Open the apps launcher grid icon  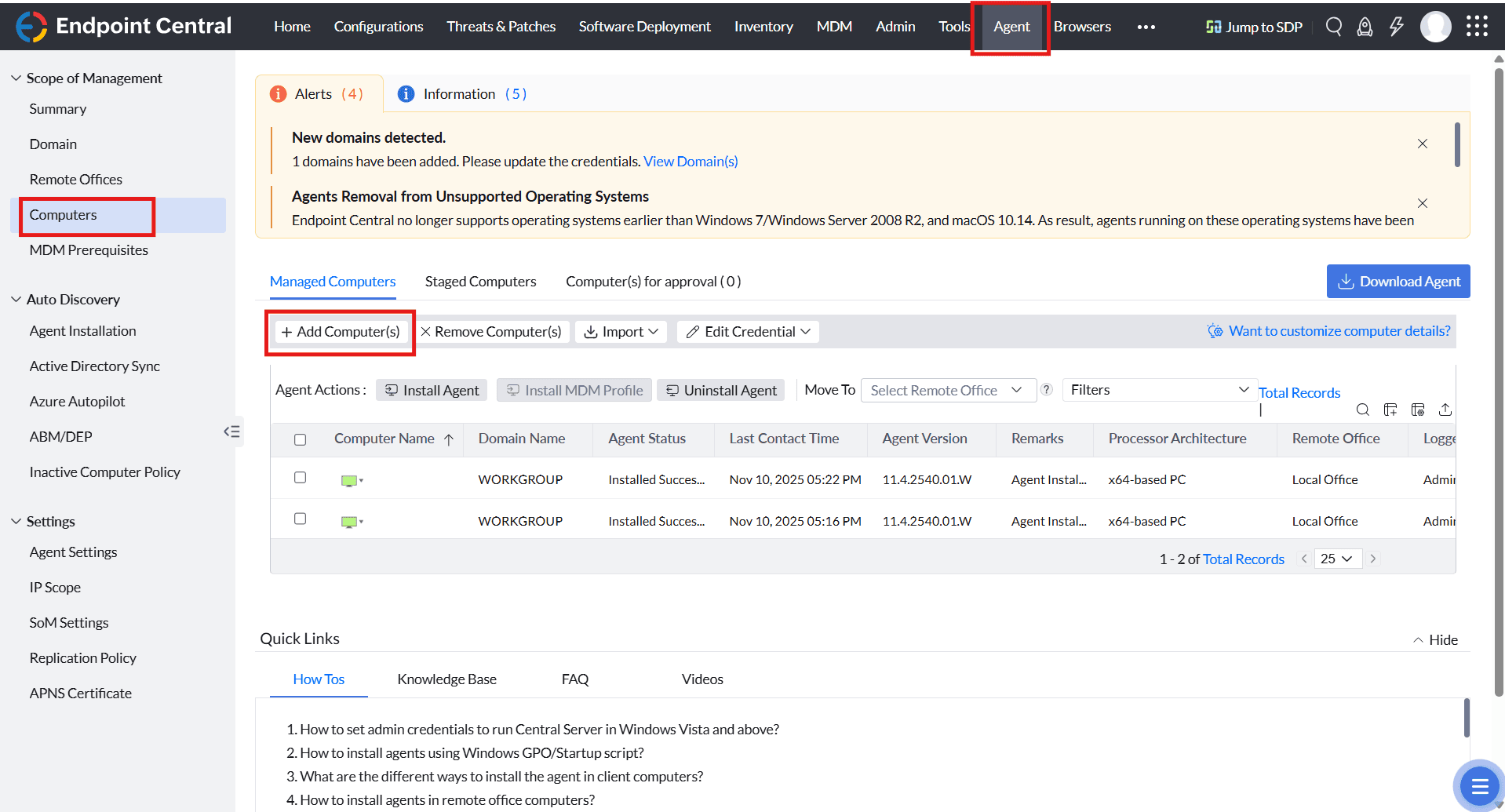click(1478, 26)
